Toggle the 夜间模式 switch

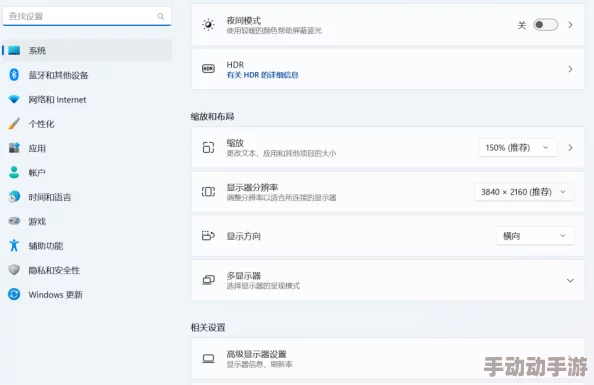545,25
